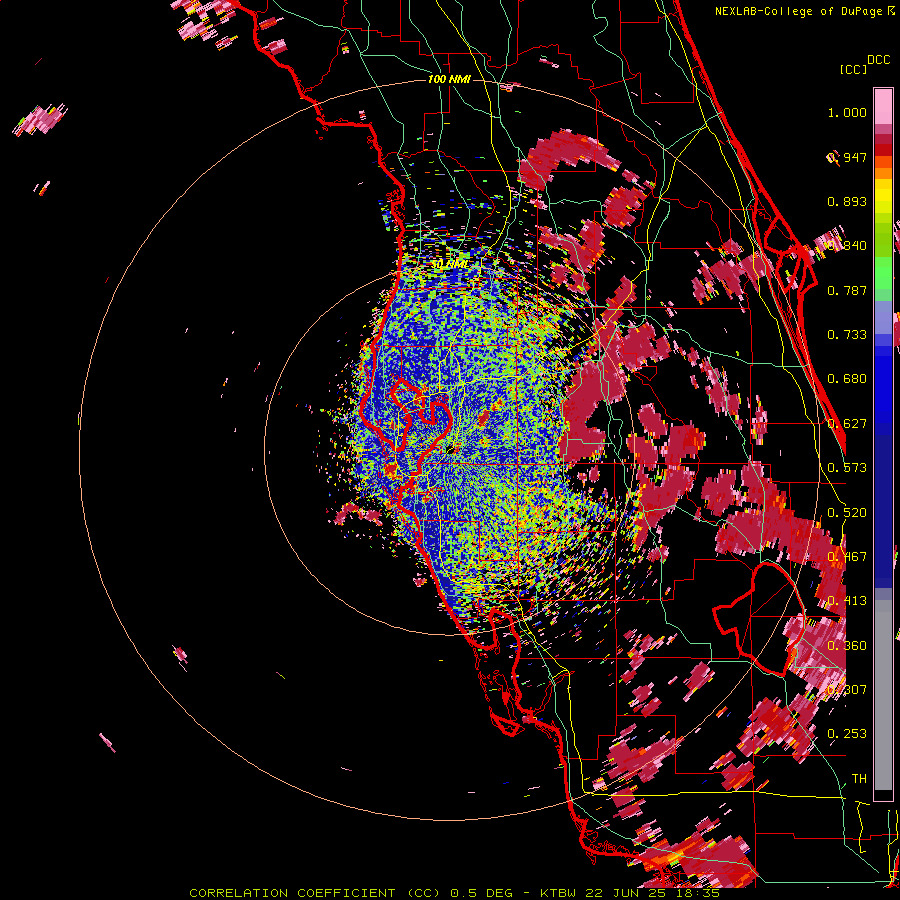The image size is (900, 900).
Task: Select the 1.000 scale value
Action: [x=847, y=112]
